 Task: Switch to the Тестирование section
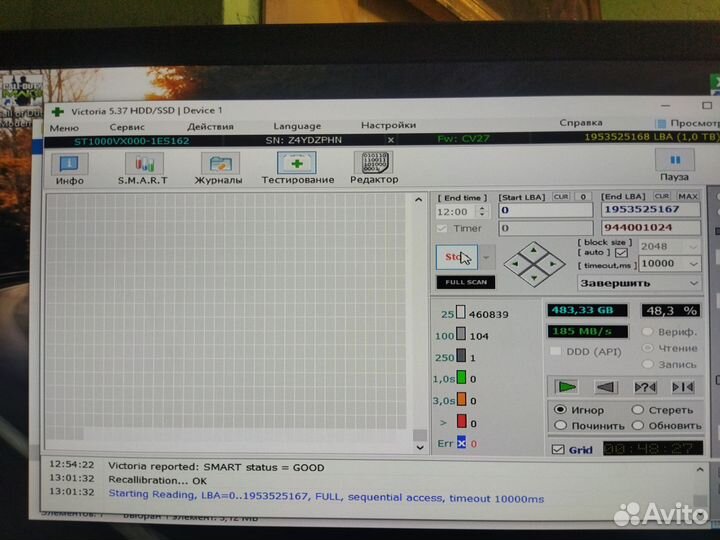(x=297, y=163)
